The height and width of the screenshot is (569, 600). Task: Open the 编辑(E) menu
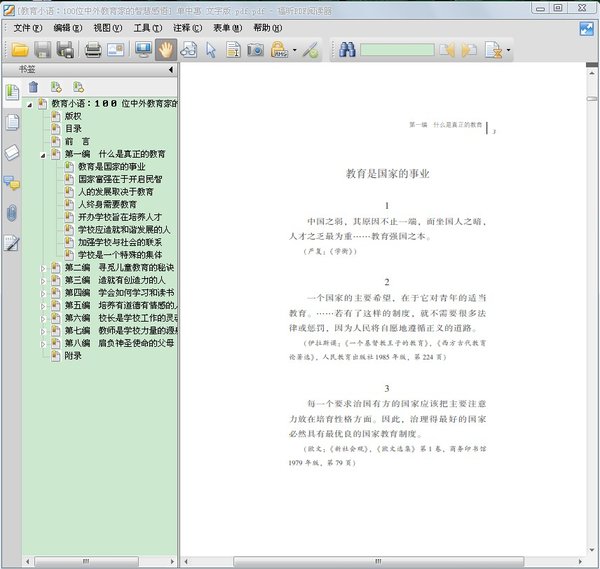point(68,28)
